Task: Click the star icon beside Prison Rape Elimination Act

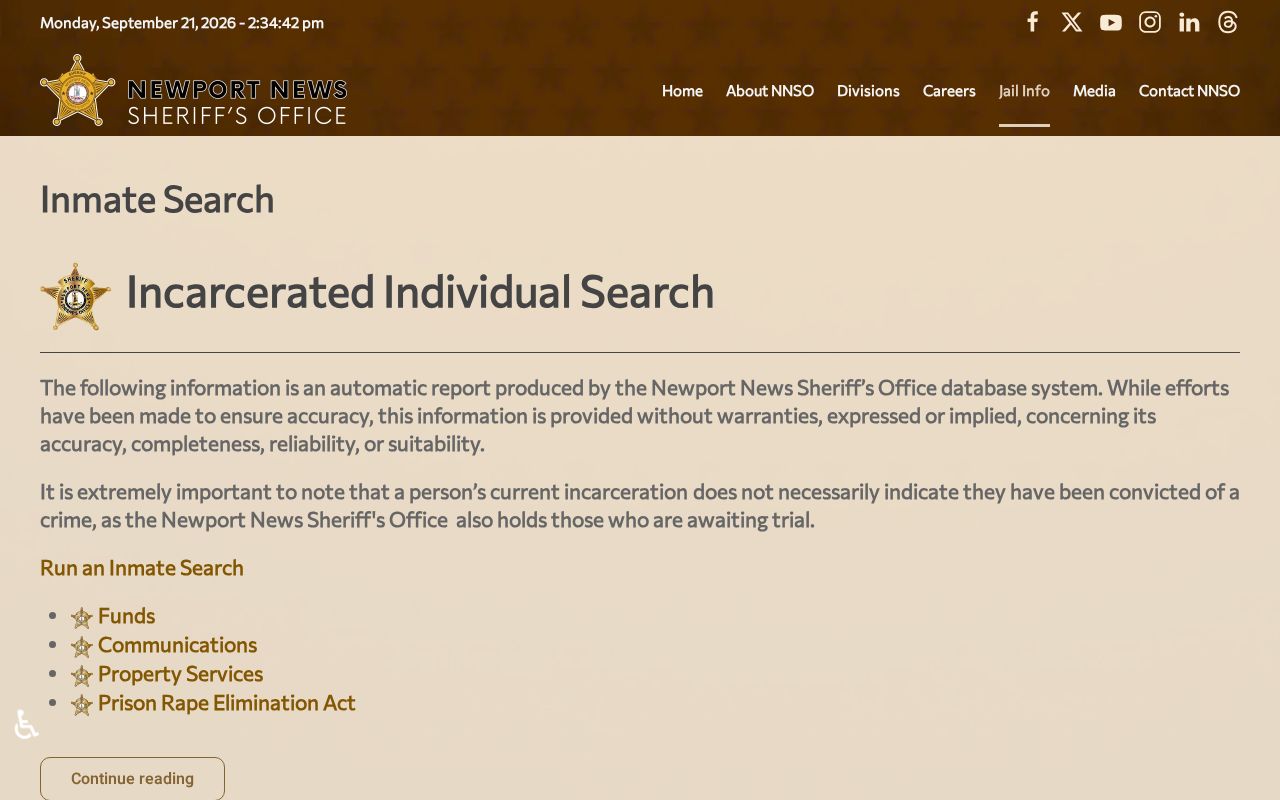Action: (x=82, y=705)
